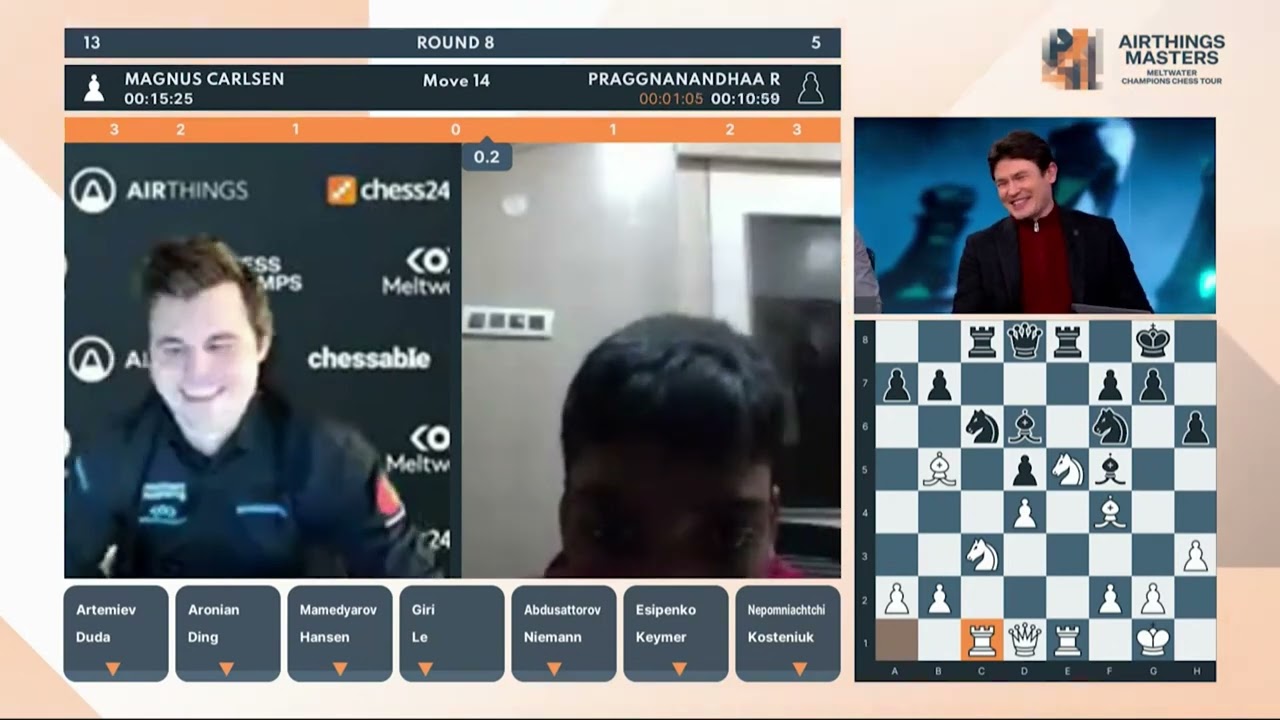Select the white rook on e1
The height and width of the screenshot is (720, 1280).
[1067, 640]
